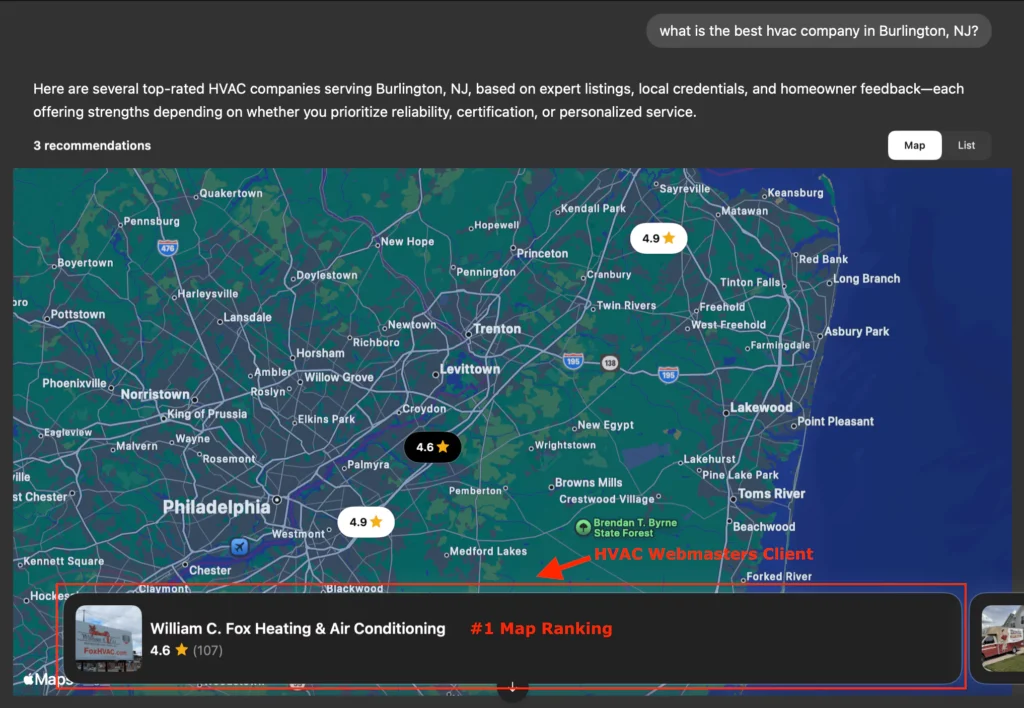Viewport: 1024px width, 708px height.
Task: Select the black 4.6 star rating map pin
Action: [x=432, y=447]
